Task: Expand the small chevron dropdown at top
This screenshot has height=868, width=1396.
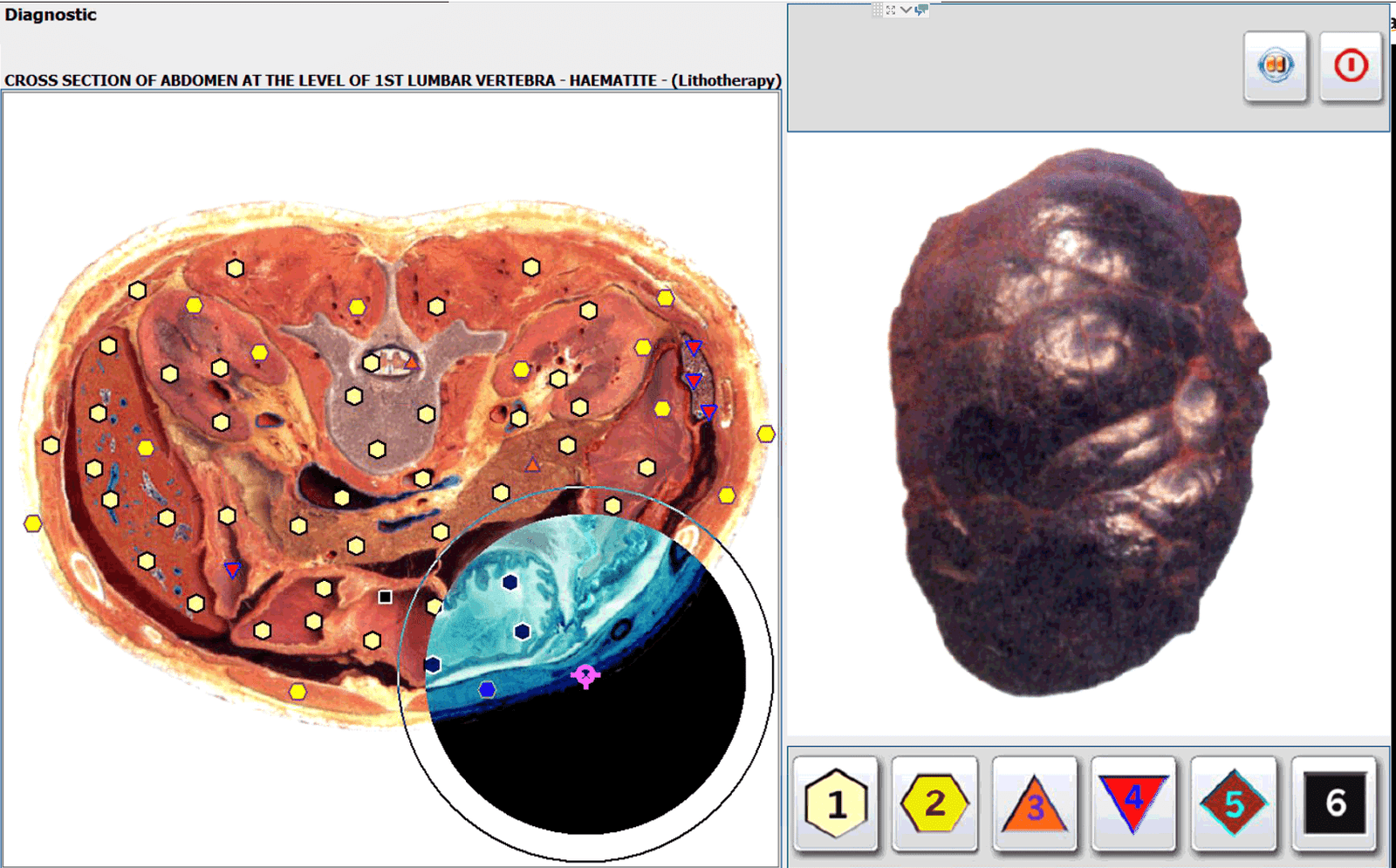Action: [x=906, y=10]
